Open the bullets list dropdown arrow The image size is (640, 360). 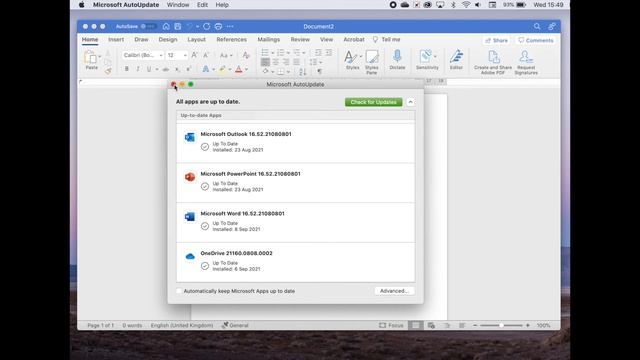click(272, 53)
